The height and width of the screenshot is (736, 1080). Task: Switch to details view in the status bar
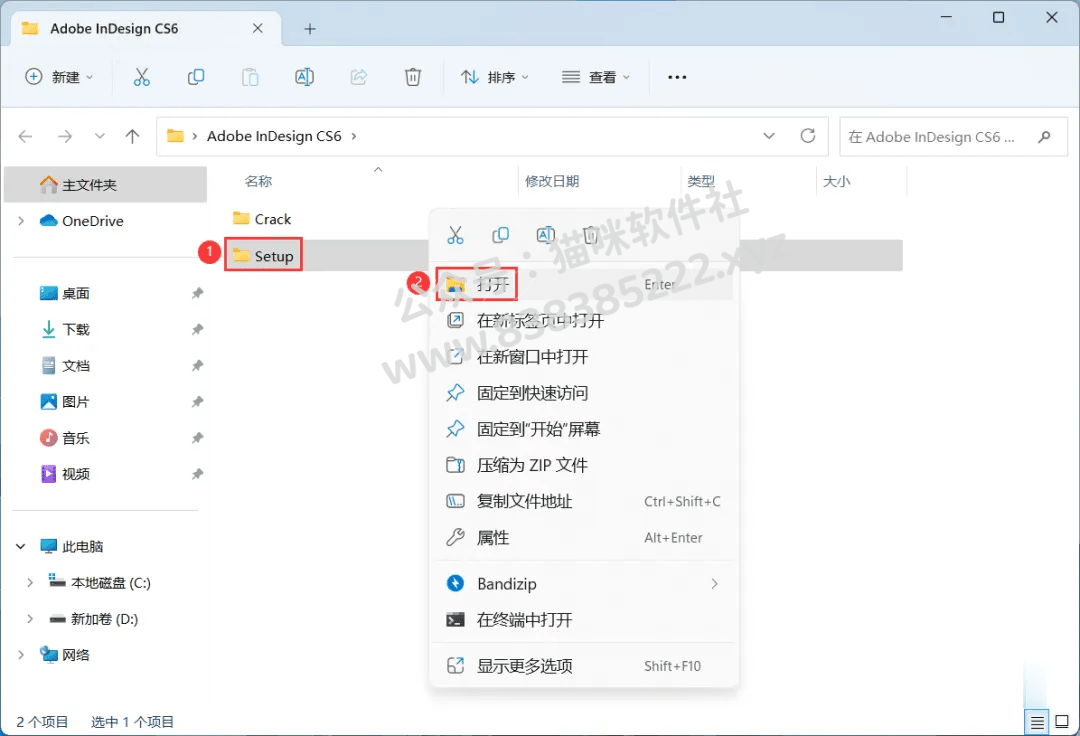(1037, 722)
